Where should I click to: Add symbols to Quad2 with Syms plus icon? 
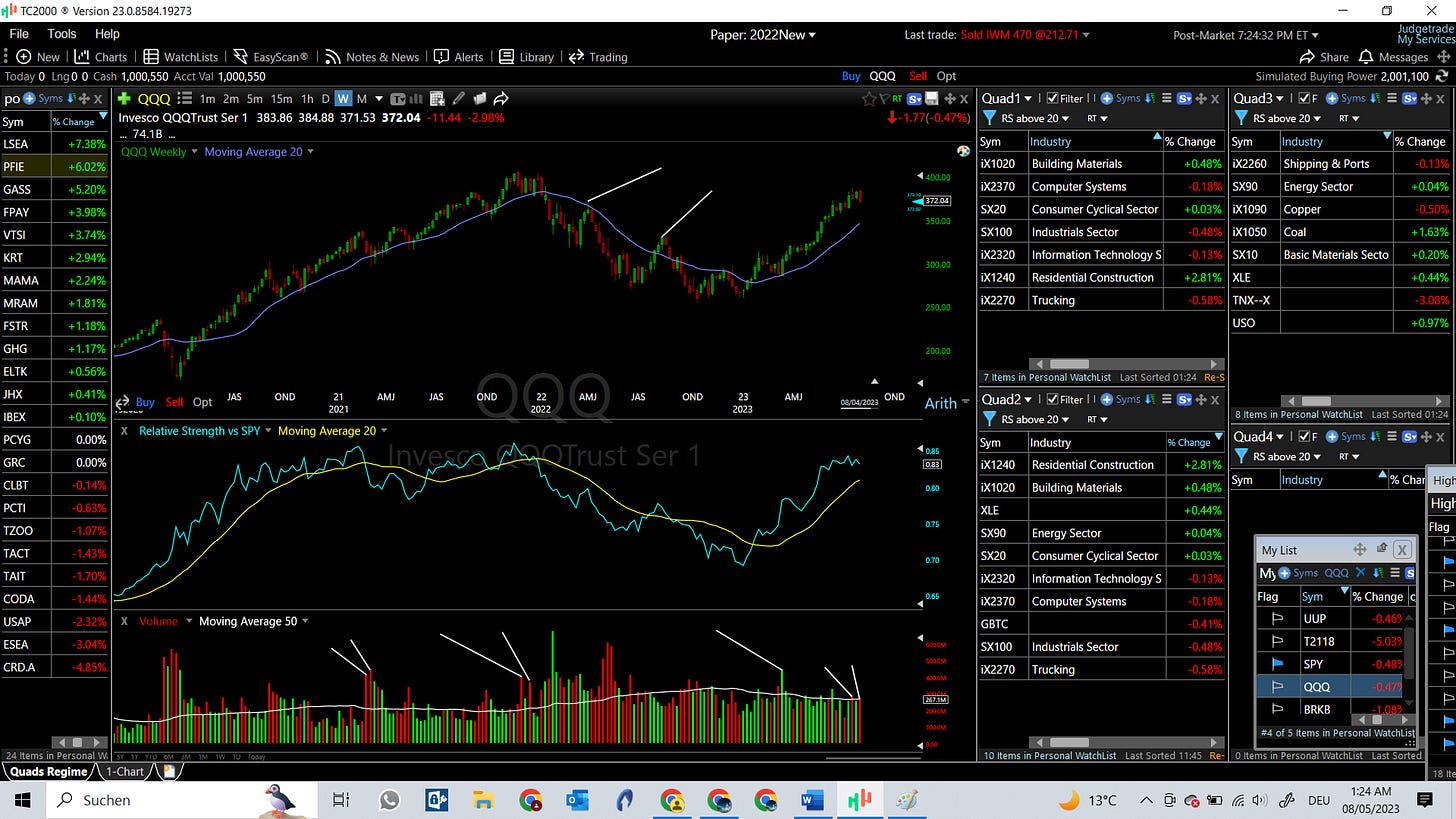[x=1120, y=399]
